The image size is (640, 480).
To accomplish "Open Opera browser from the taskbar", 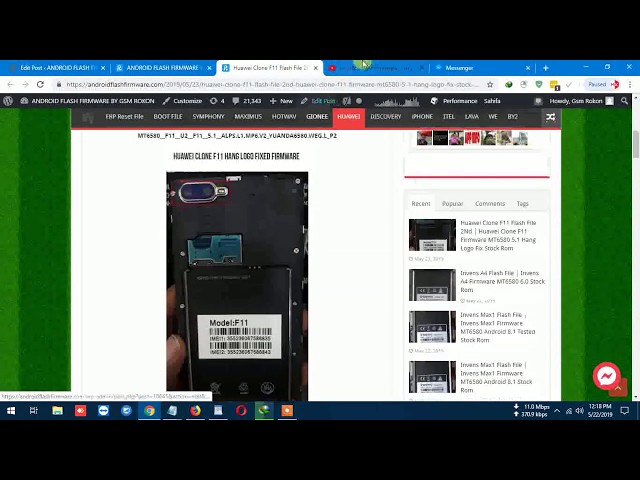I will 241,411.
